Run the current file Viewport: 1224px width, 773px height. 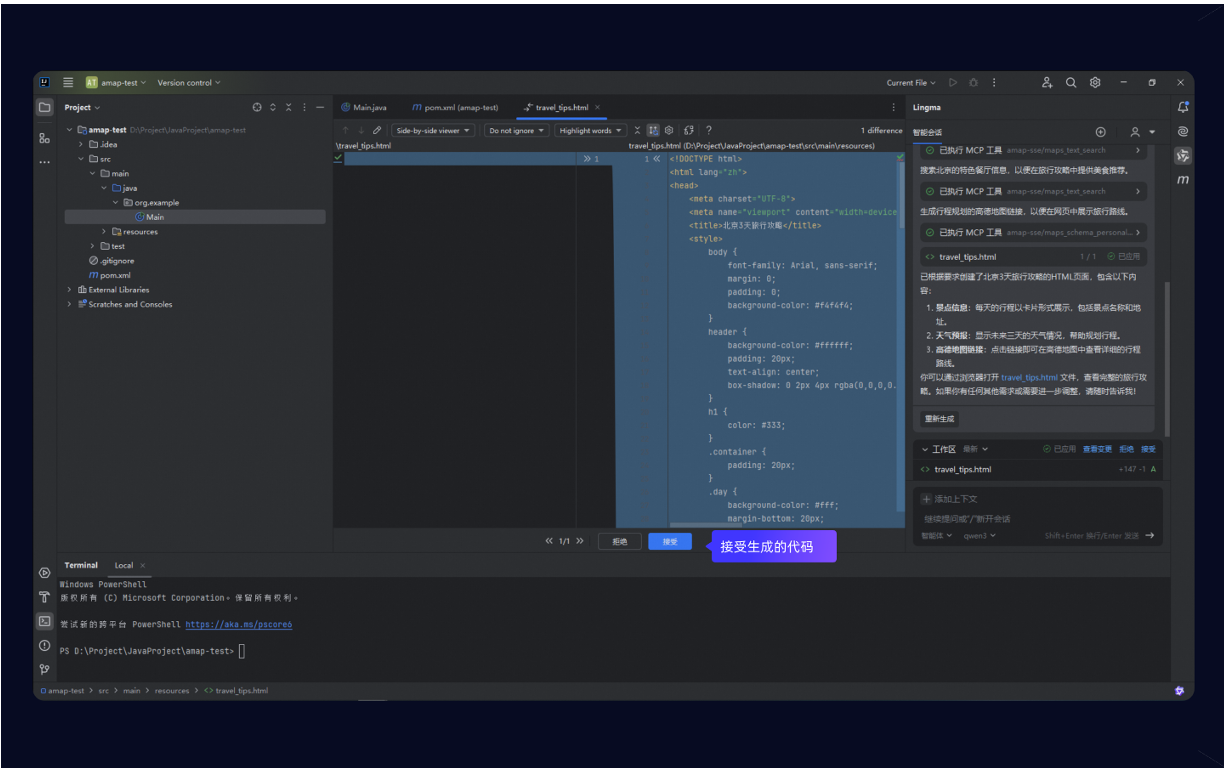click(953, 83)
